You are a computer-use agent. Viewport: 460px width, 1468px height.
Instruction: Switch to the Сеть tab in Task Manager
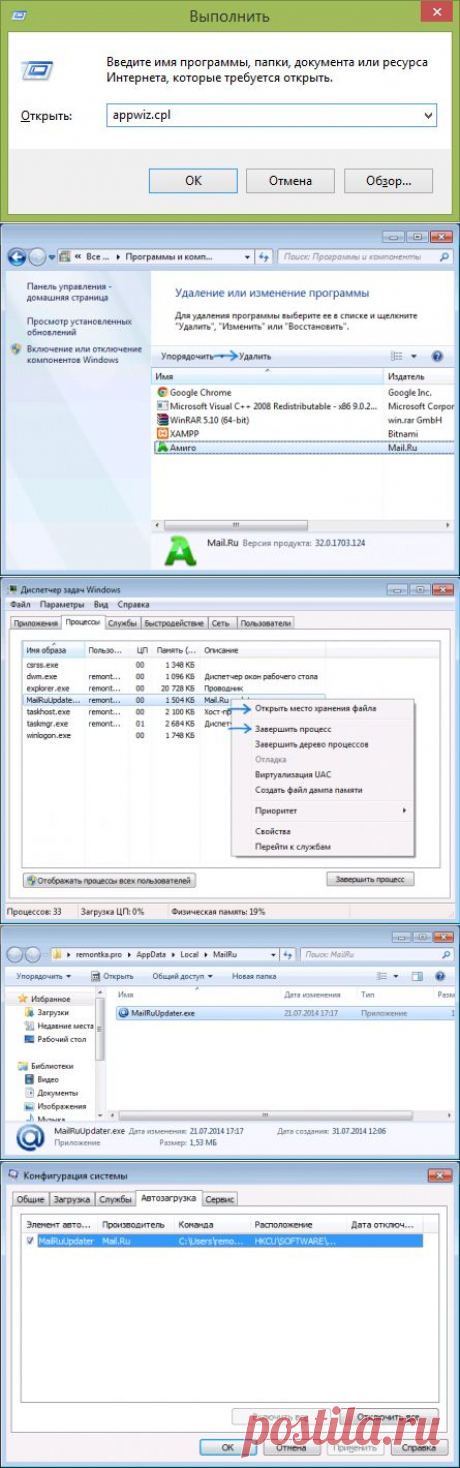tap(220, 623)
